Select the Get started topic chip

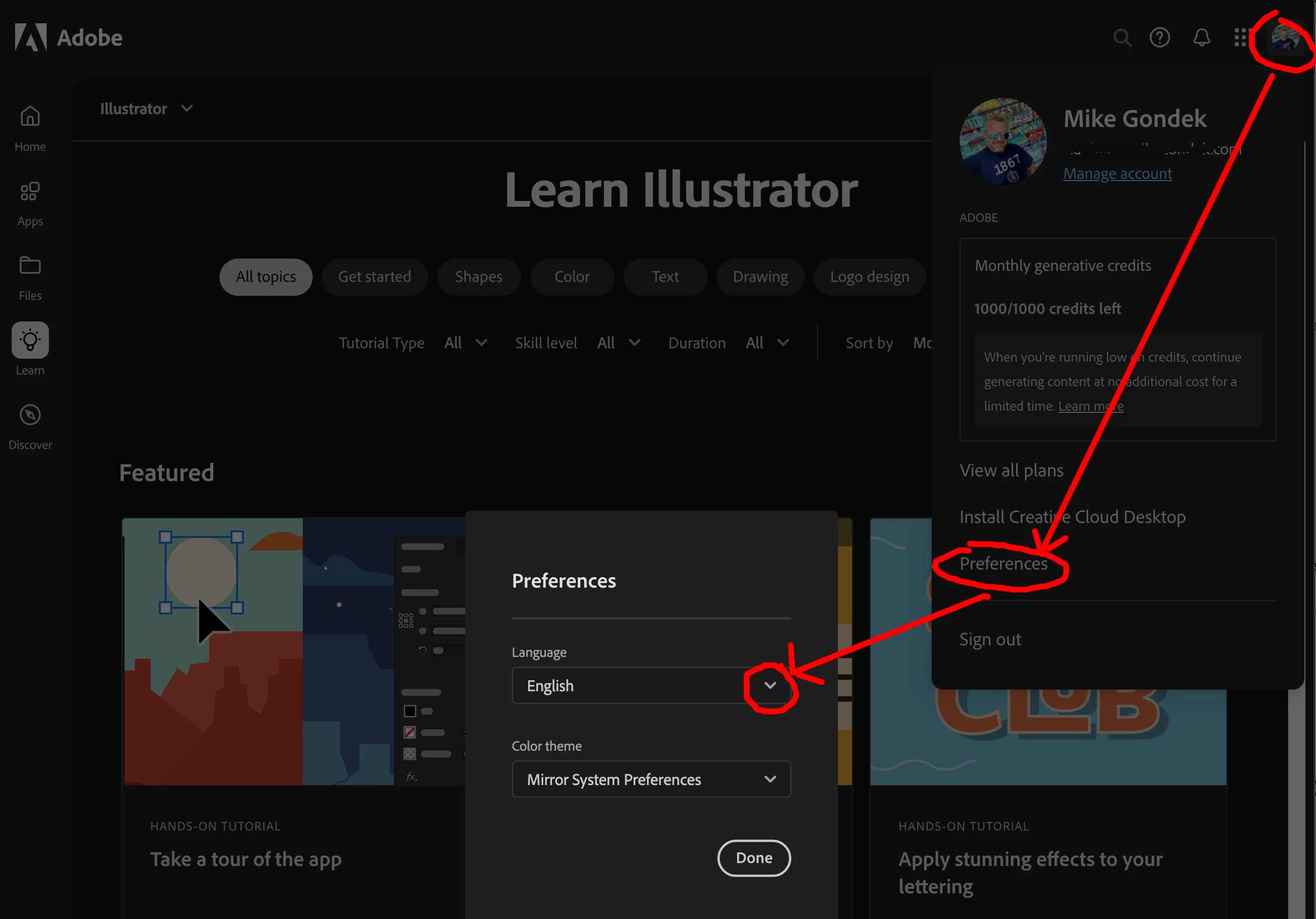tap(374, 277)
